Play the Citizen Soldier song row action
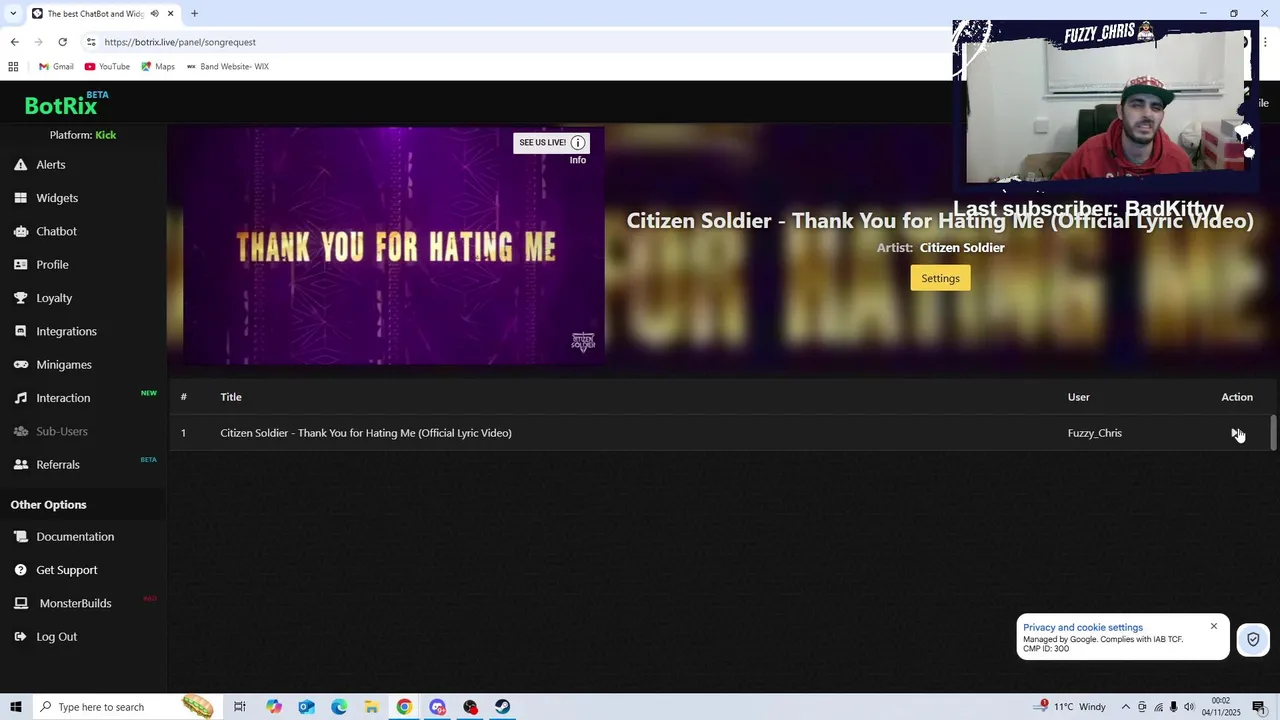This screenshot has height=720, width=1280. (x=1237, y=433)
